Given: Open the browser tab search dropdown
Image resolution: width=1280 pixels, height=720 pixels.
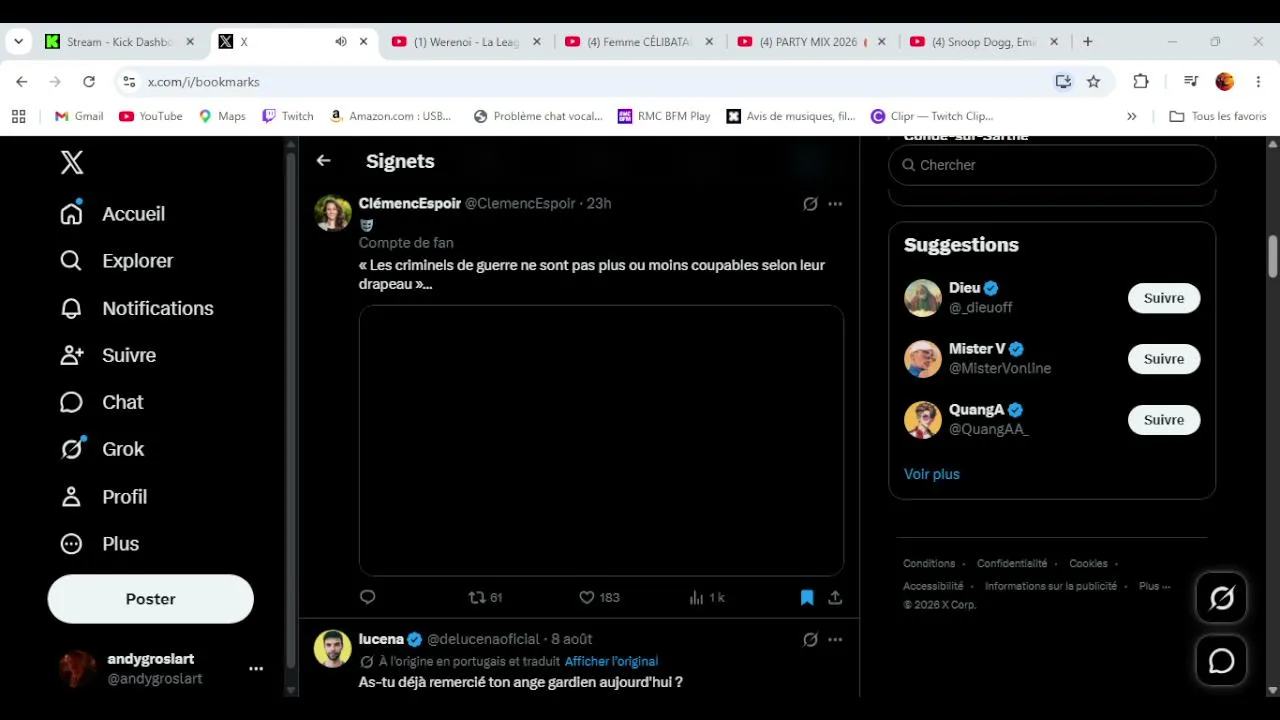Looking at the screenshot, I should [18, 42].
